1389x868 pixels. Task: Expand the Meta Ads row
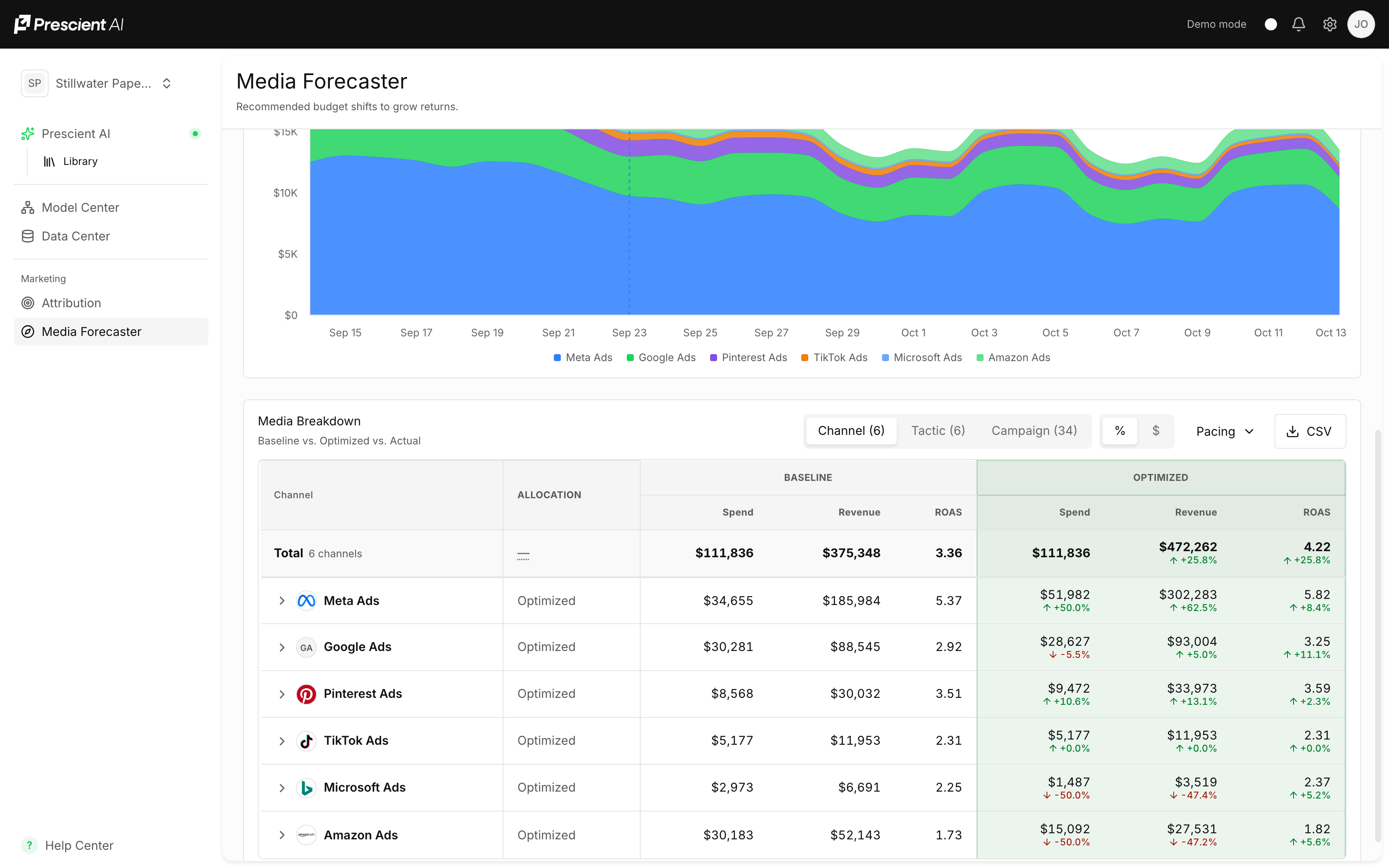[x=282, y=601]
